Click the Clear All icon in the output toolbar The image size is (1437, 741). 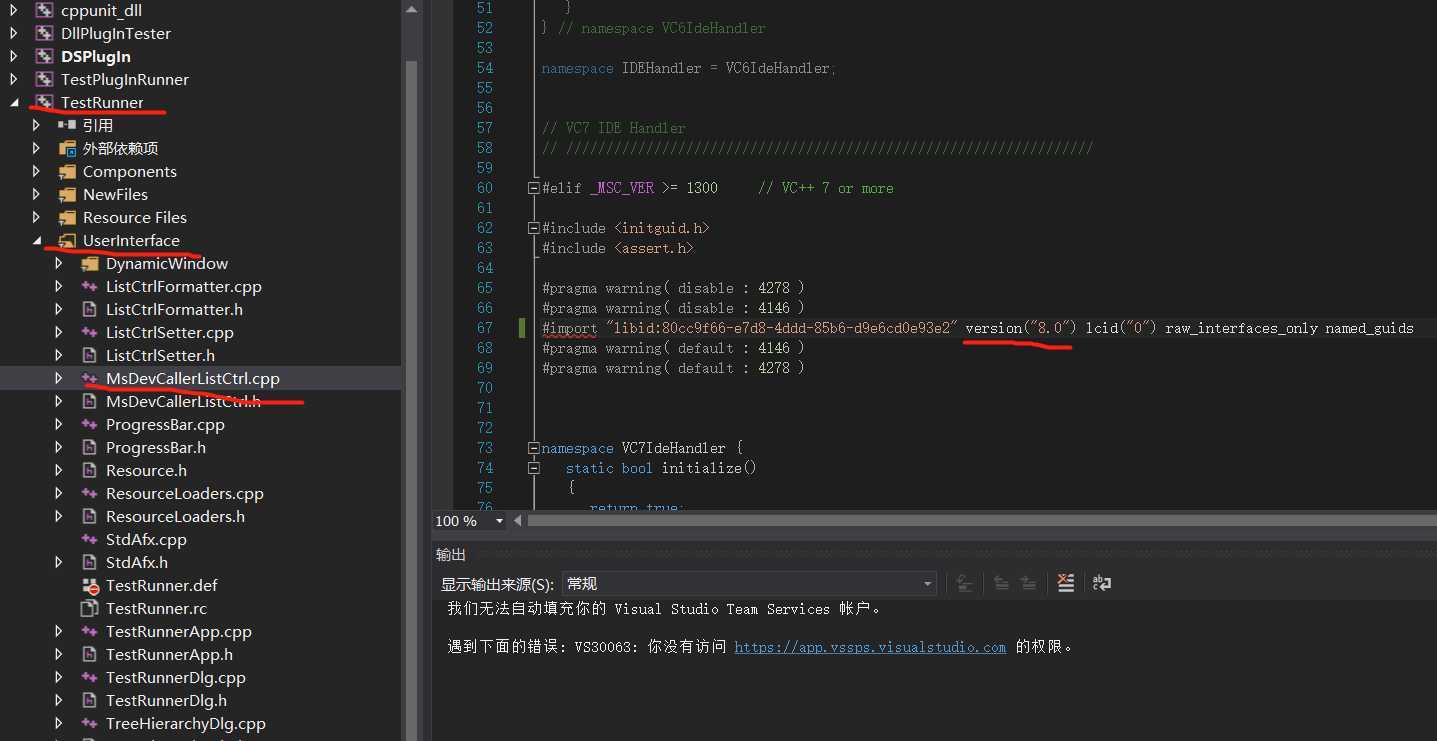1066,583
